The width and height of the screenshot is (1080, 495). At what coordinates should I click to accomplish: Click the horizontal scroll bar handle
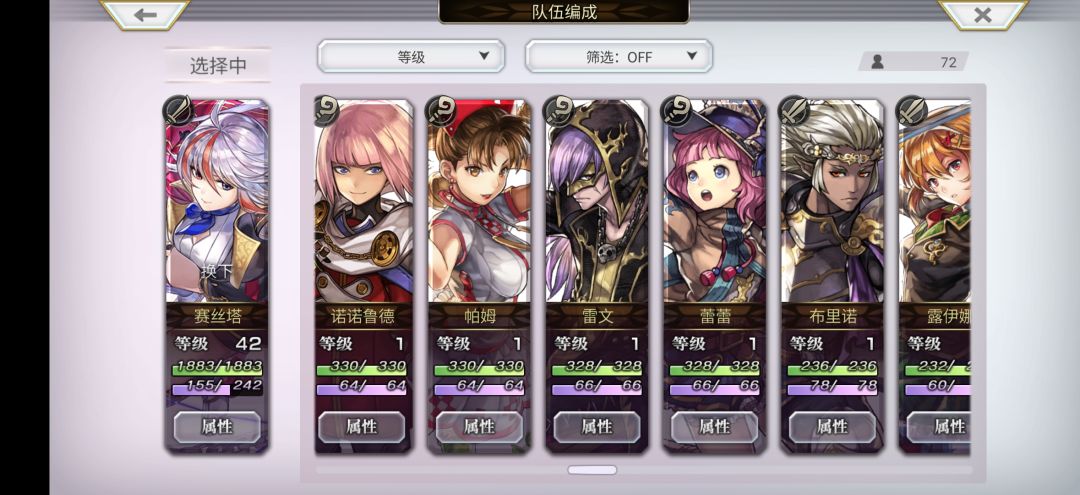point(592,470)
